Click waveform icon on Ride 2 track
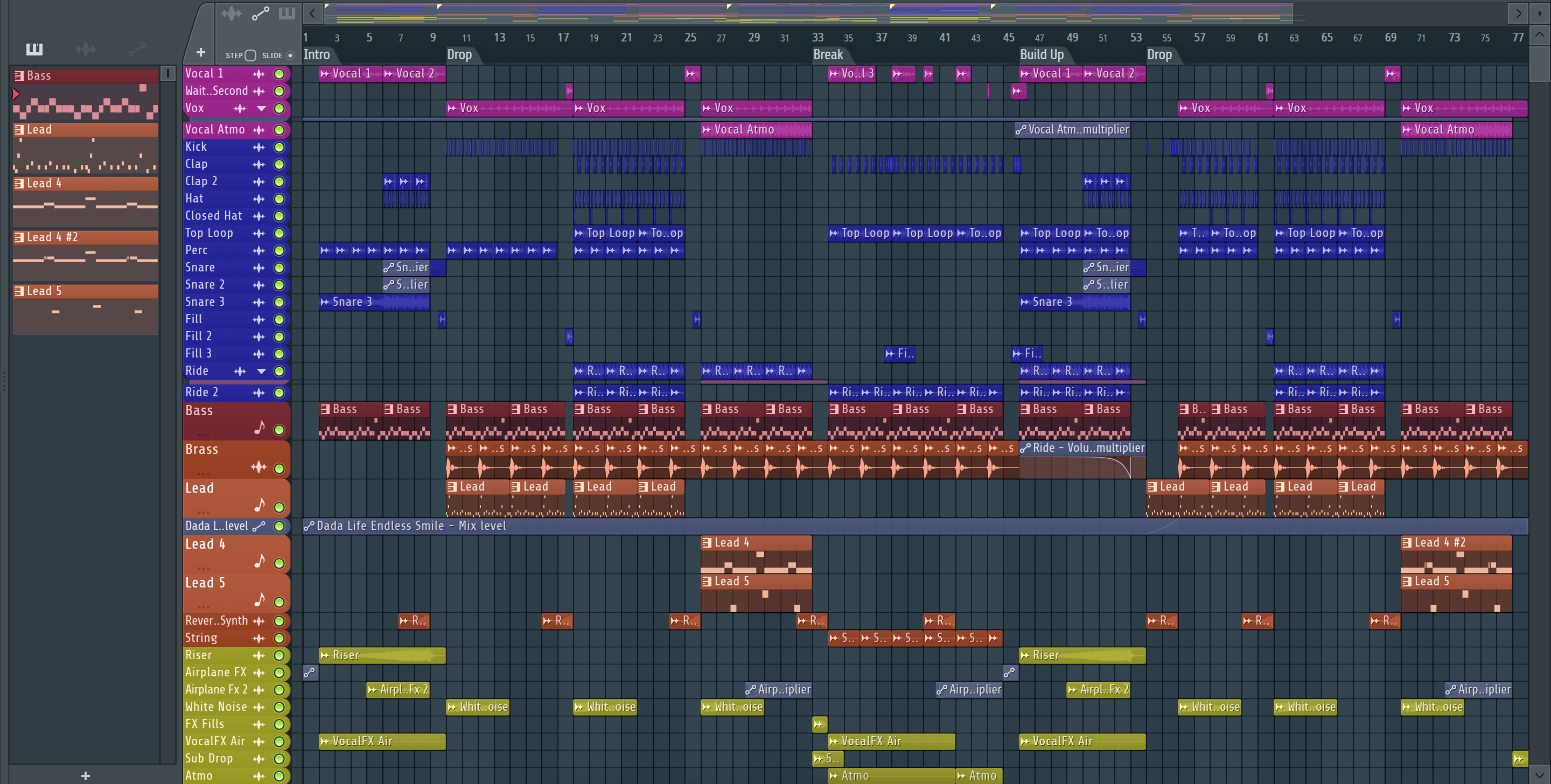The image size is (1551, 784). point(259,393)
